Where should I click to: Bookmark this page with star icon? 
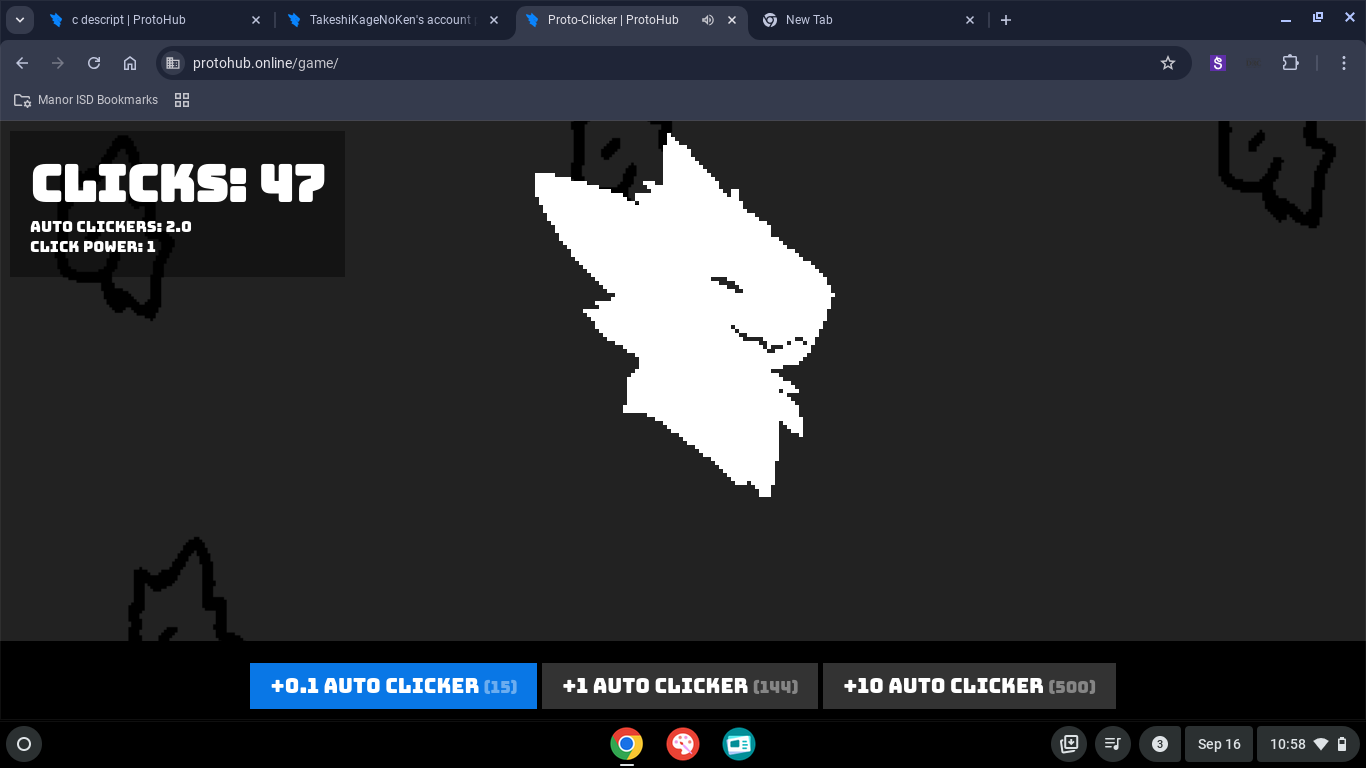click(1167, 63)
